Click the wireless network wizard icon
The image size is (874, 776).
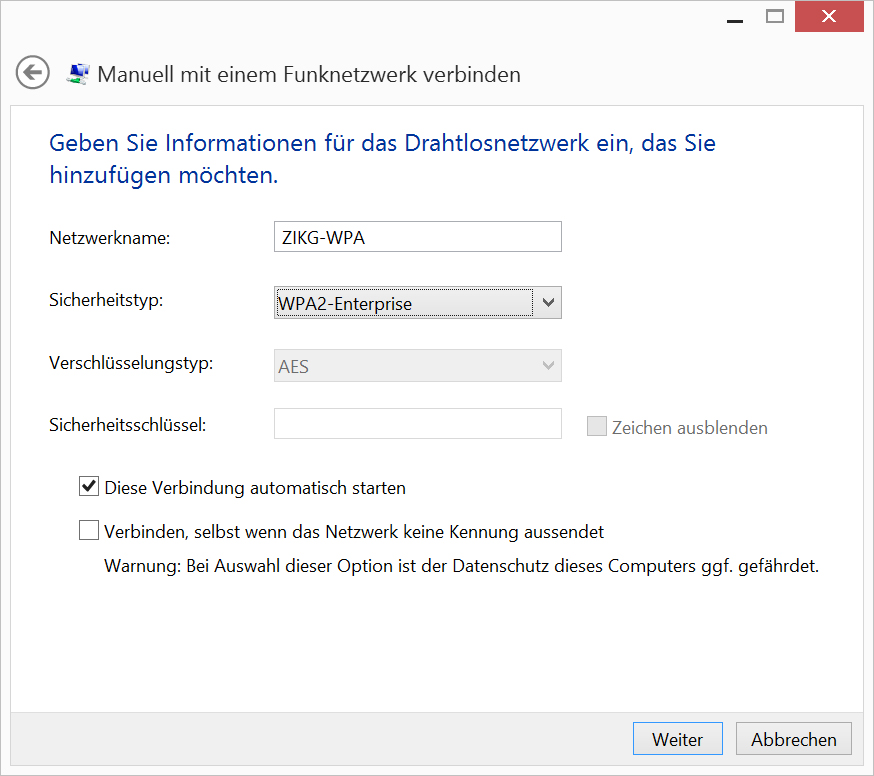[77, 73]
